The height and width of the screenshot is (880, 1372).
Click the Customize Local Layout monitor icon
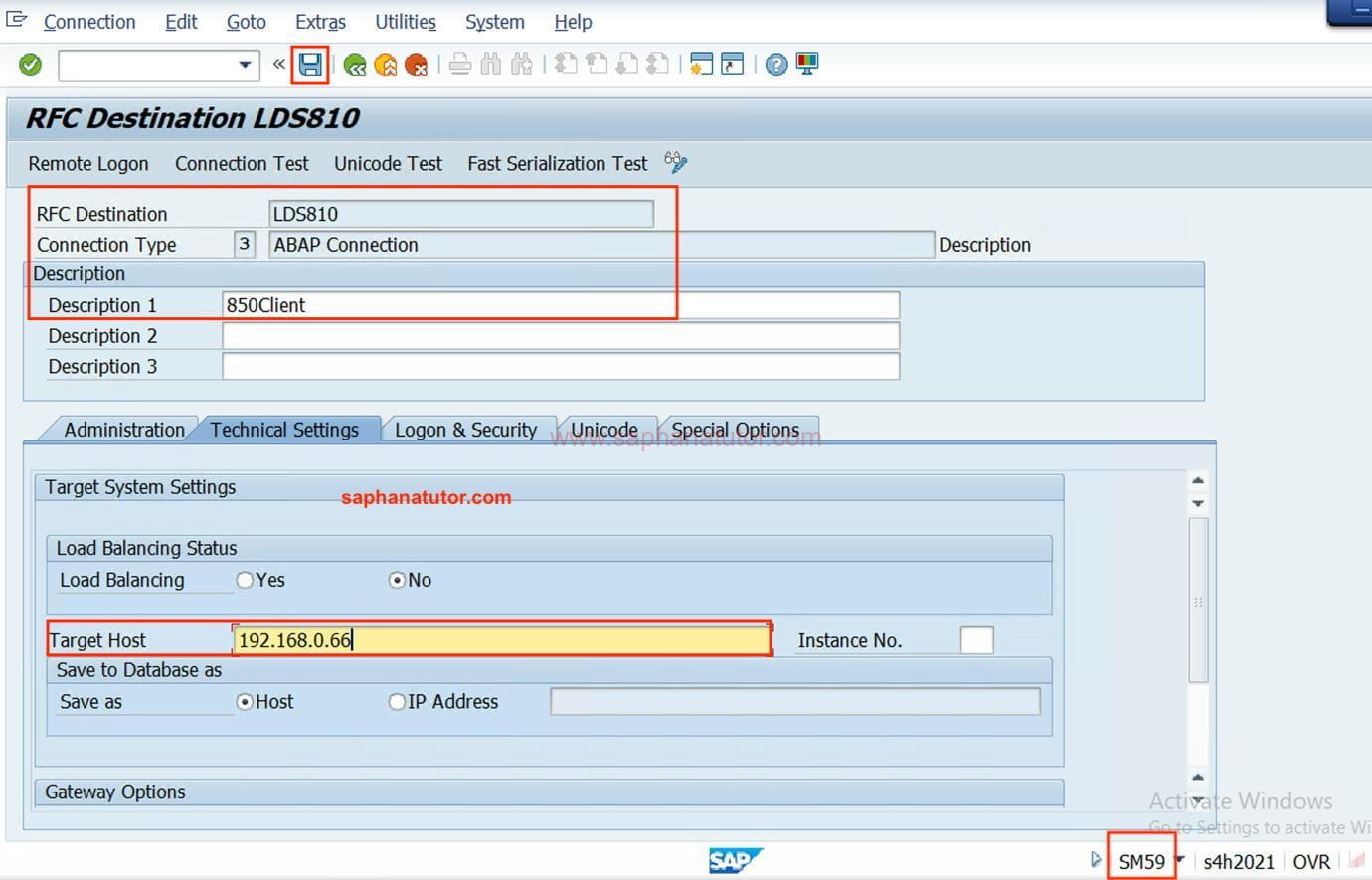click(x=807, y=66)
